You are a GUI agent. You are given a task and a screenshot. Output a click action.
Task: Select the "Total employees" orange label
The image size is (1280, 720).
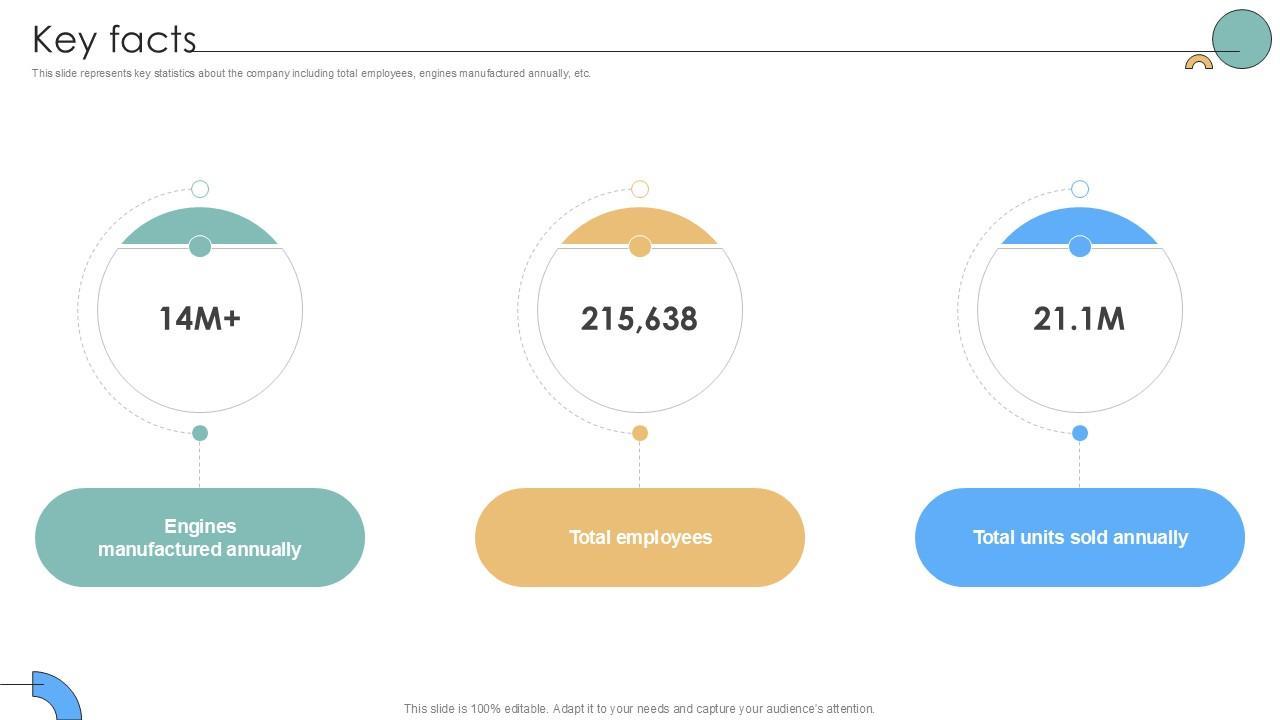[640, 537]
